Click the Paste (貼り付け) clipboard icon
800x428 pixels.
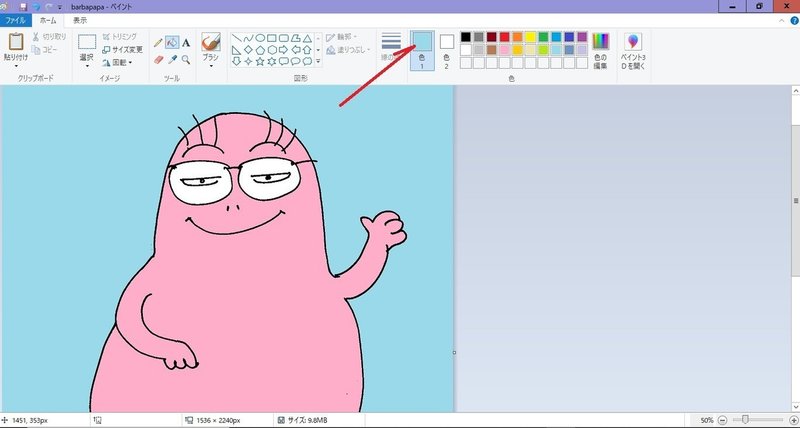pos(16,42)
